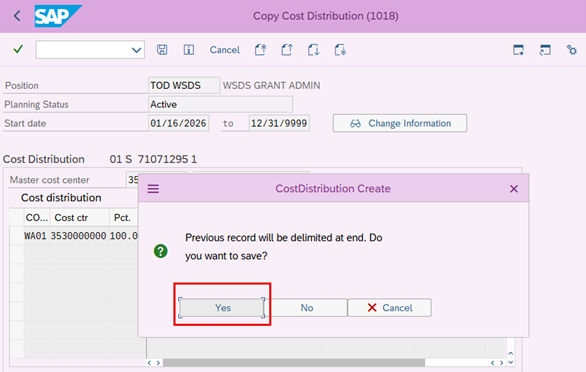
Task: Click the green question mark icon
Action: tap(161, 251)
